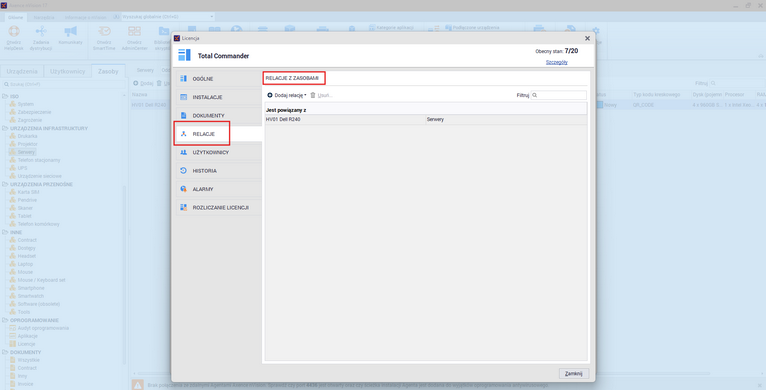Screen dimensions: 766x390
Task: Click the Audyt oprogramowania tree icon in the main window
Action: pyautogui.click(x=14, y=328)
